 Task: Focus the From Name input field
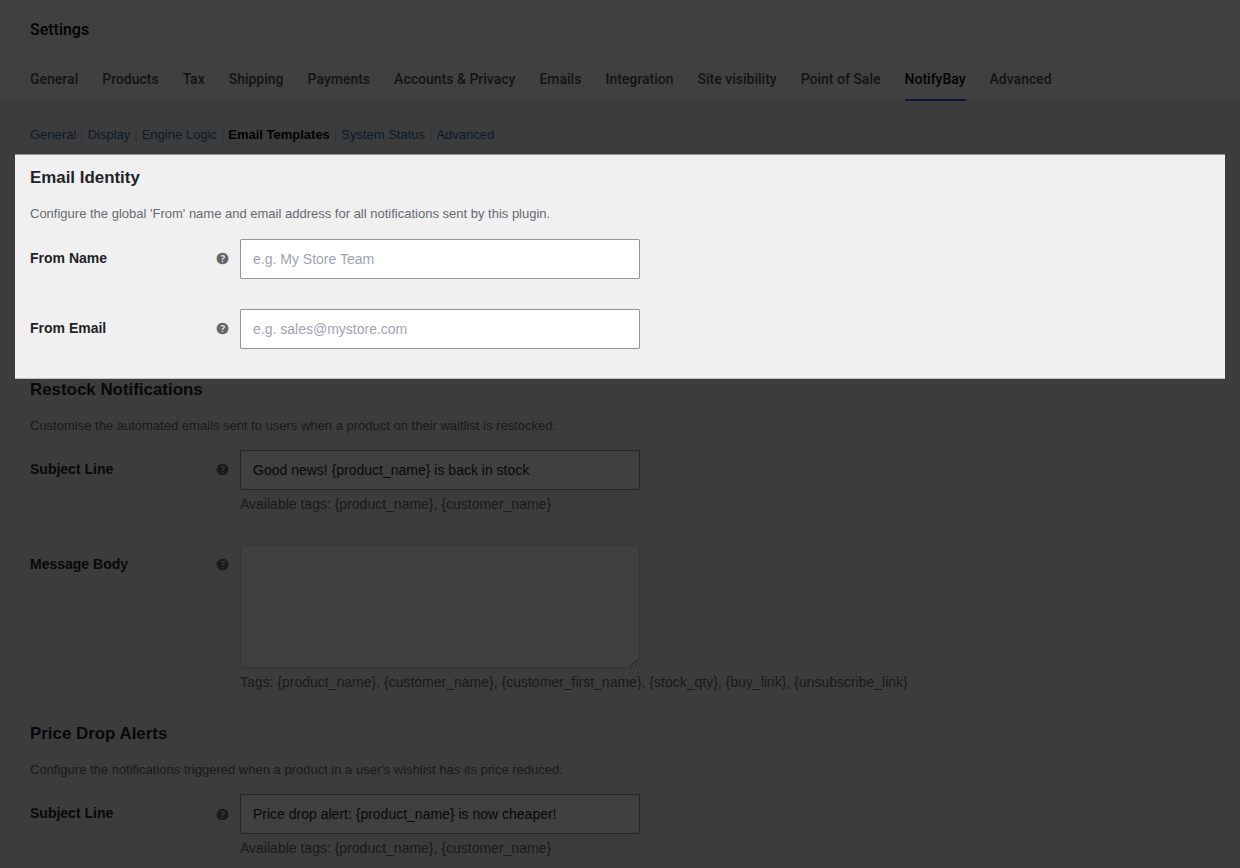(x=440, y=259)
